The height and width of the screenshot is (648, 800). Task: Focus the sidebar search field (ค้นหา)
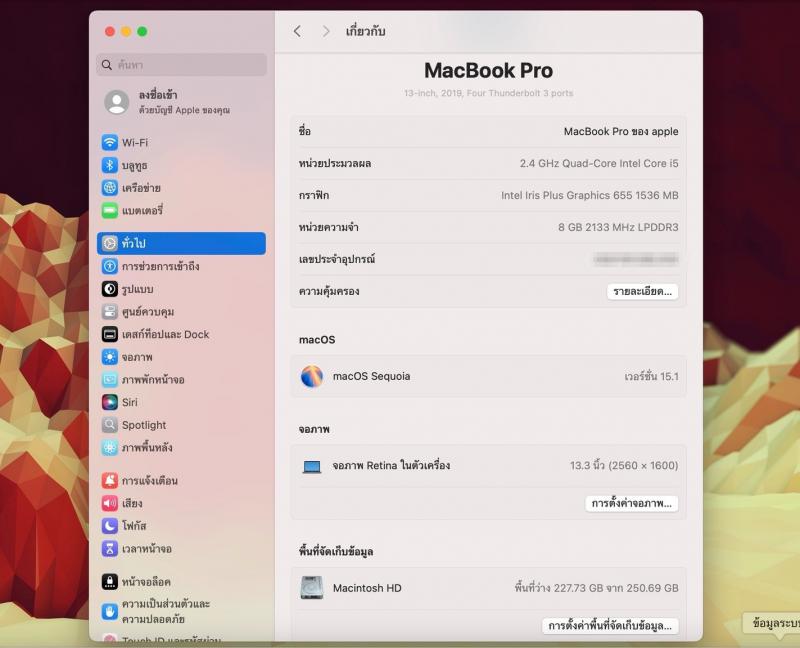tap(181, 65)
